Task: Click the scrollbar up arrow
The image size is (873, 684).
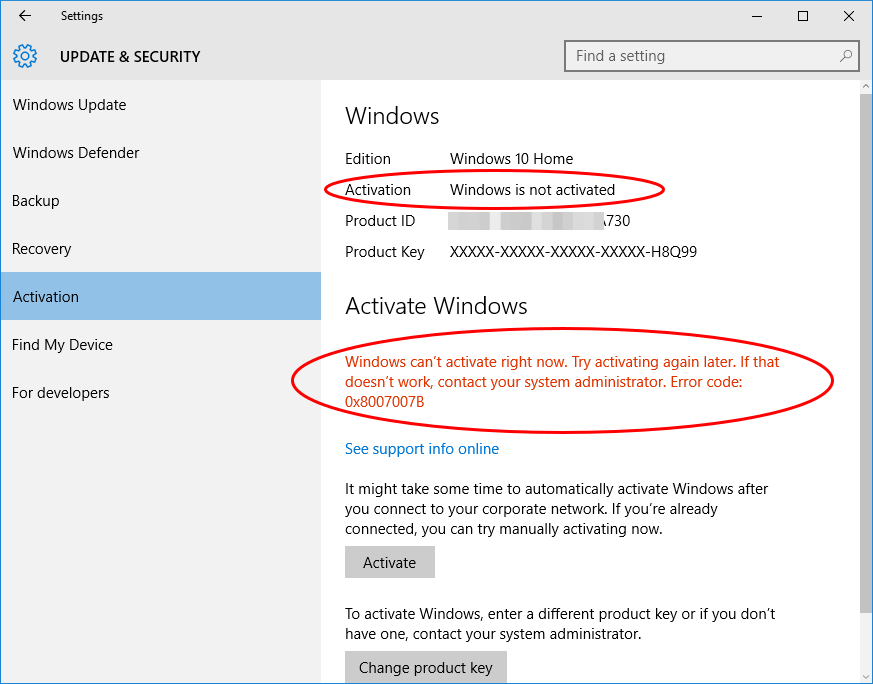Action: tap(866, 87)
